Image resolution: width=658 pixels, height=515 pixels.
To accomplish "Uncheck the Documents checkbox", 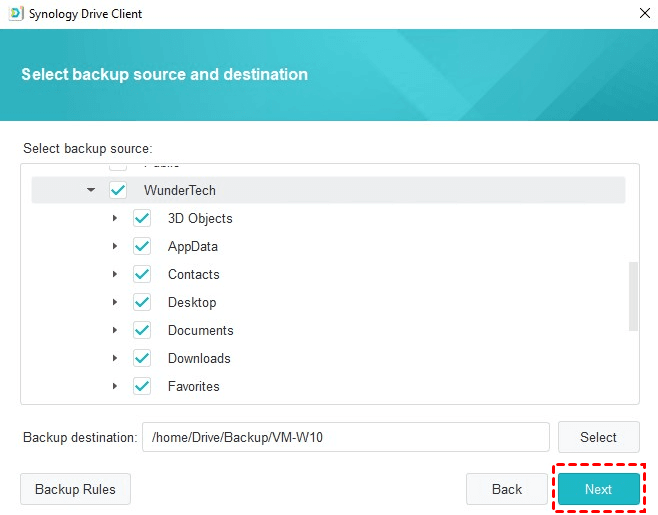I will 142,330.
